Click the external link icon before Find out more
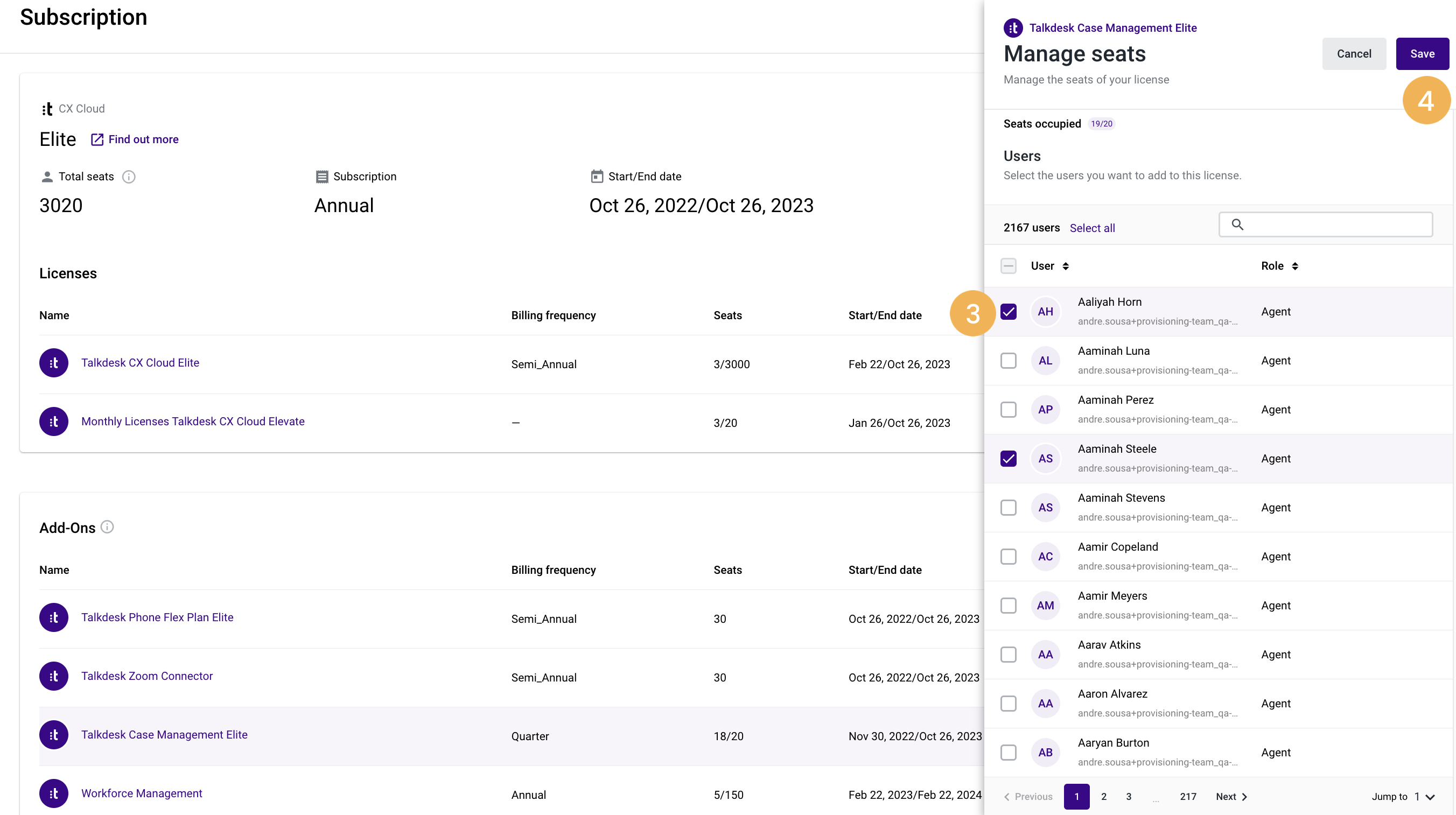Viewport: 1456px width, 815px height. point(97,139)
